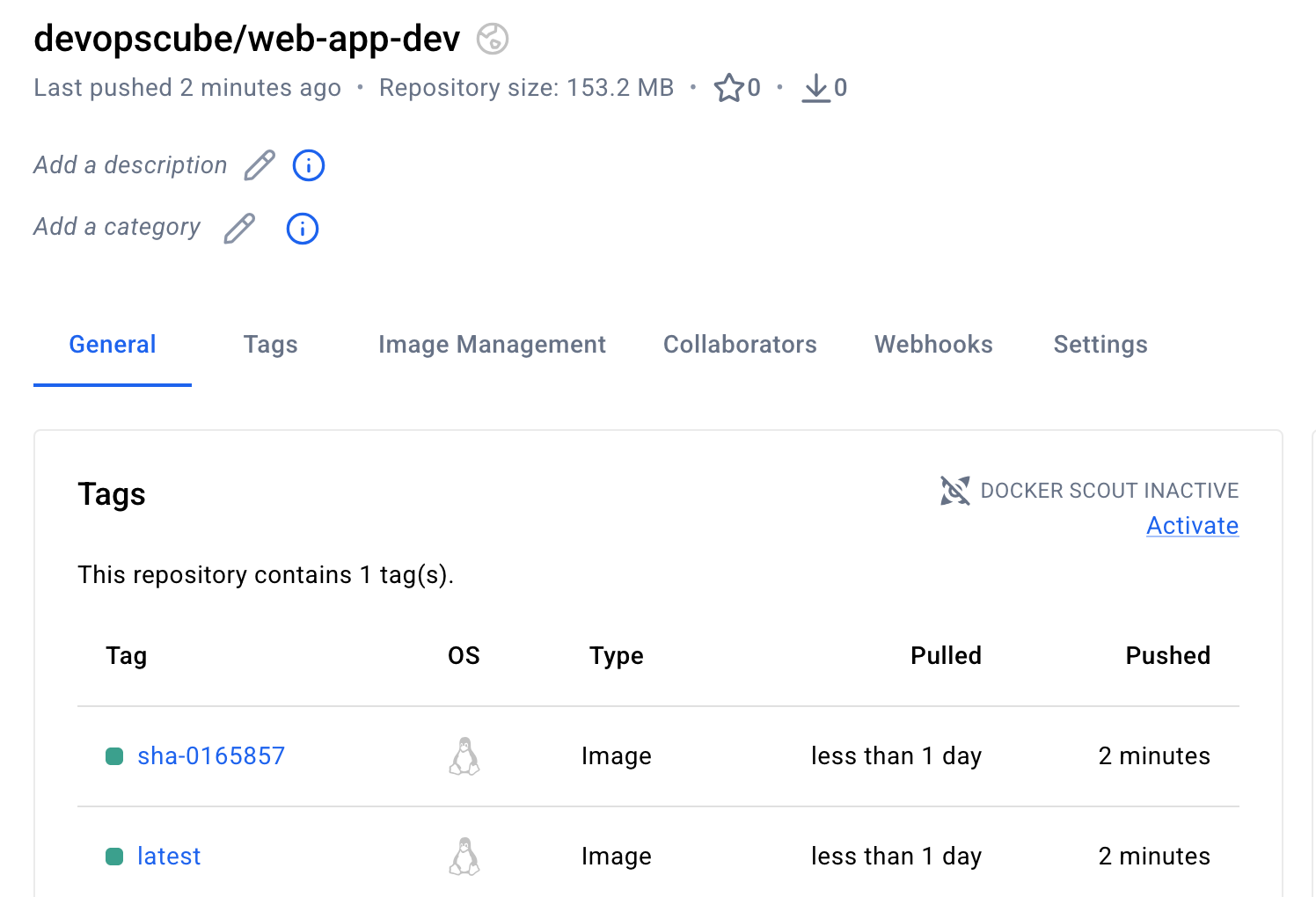
Task: Star the devopscube/web-app-dev repository
Action: coord(730,87)
